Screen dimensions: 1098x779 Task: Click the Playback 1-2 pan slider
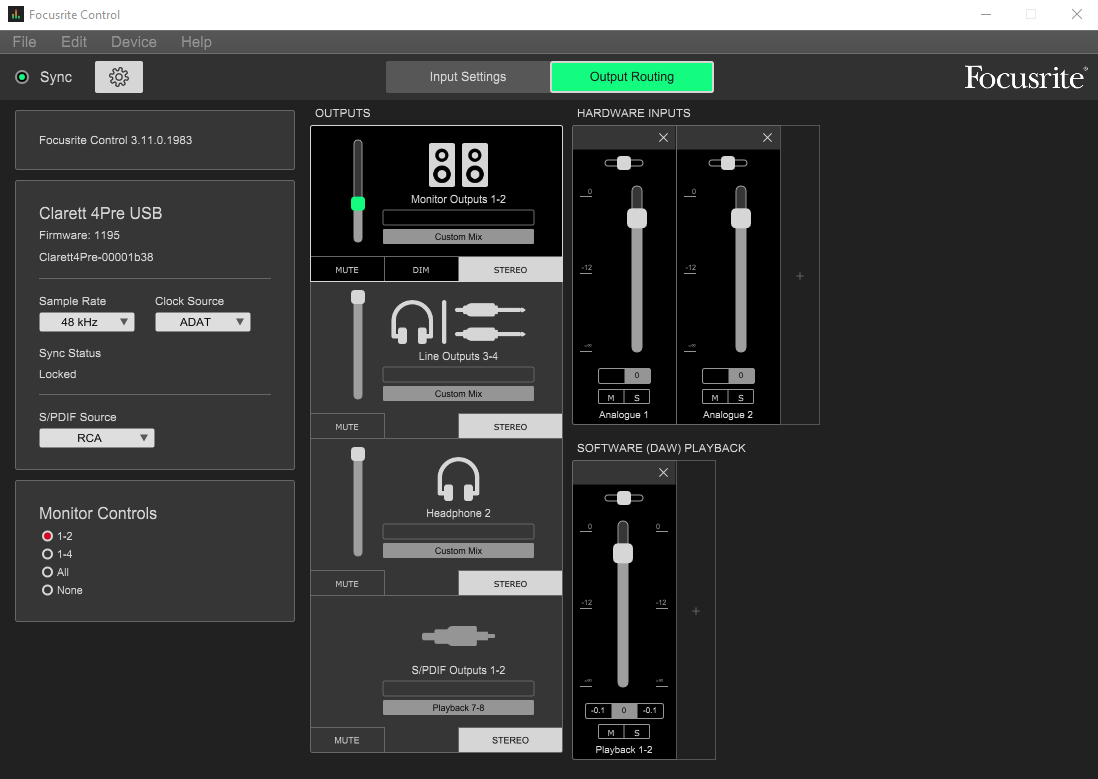click(624, 498)
